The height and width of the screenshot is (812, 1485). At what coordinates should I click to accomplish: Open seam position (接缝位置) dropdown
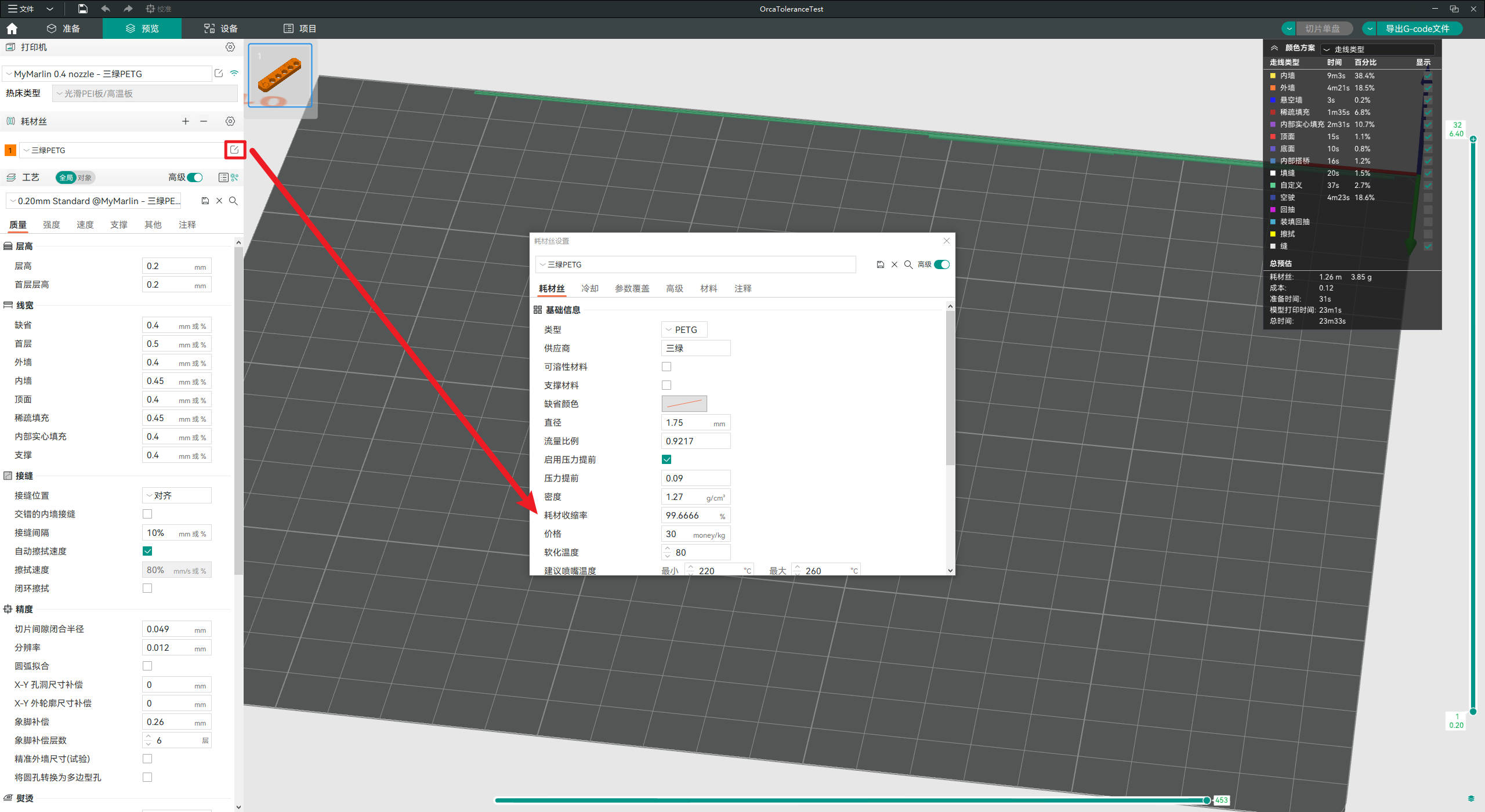[177, 495]
